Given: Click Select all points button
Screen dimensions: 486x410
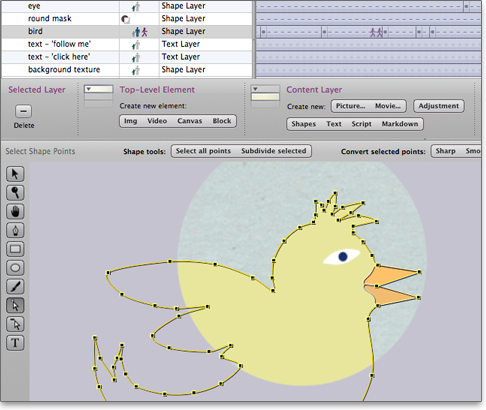Looking at the screenshot, I should [203, 151].
